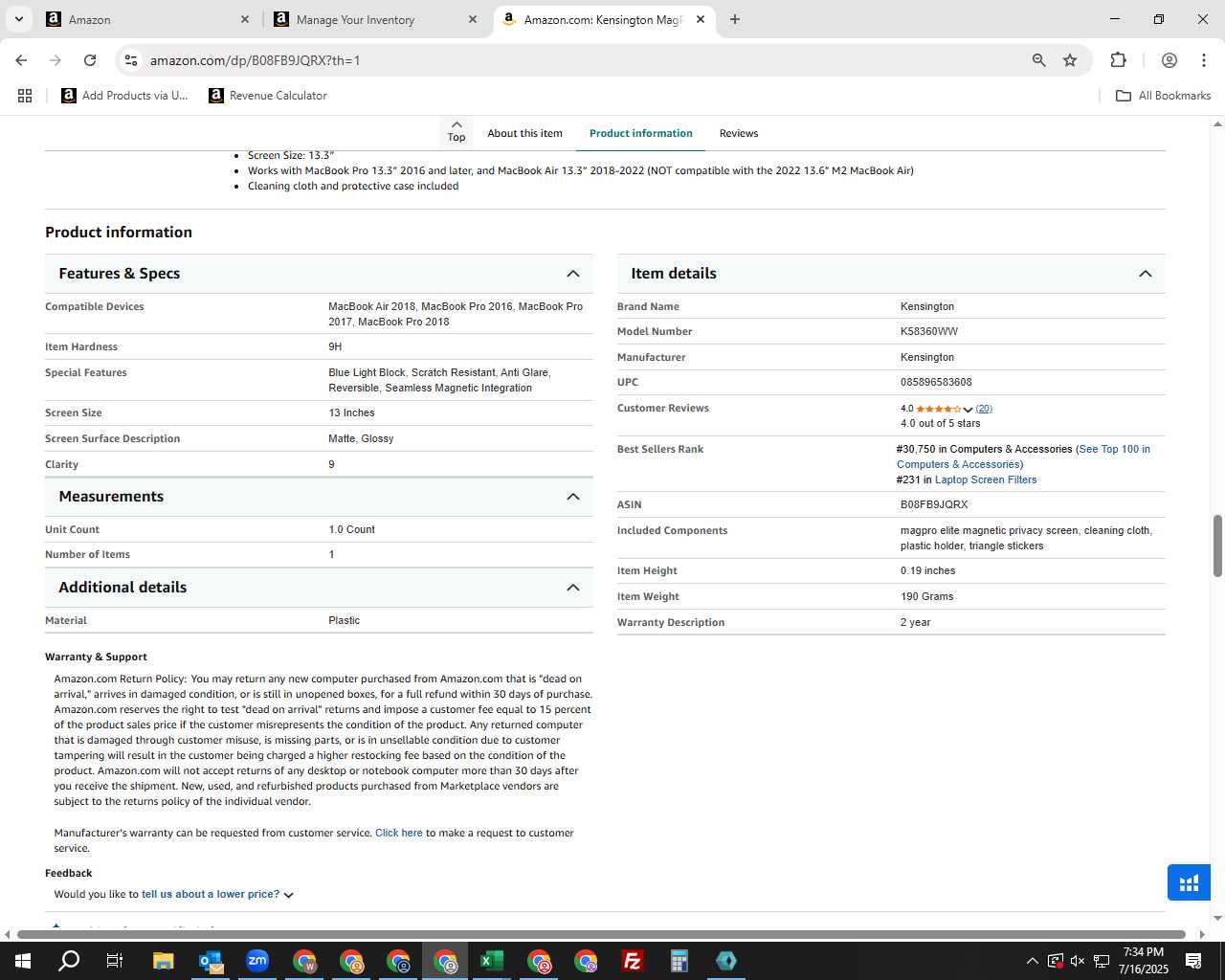Screen dimensions: 1225x980
Task: Collapse the Measurements section
Action: pyautogui.click(x=573, y=497)
